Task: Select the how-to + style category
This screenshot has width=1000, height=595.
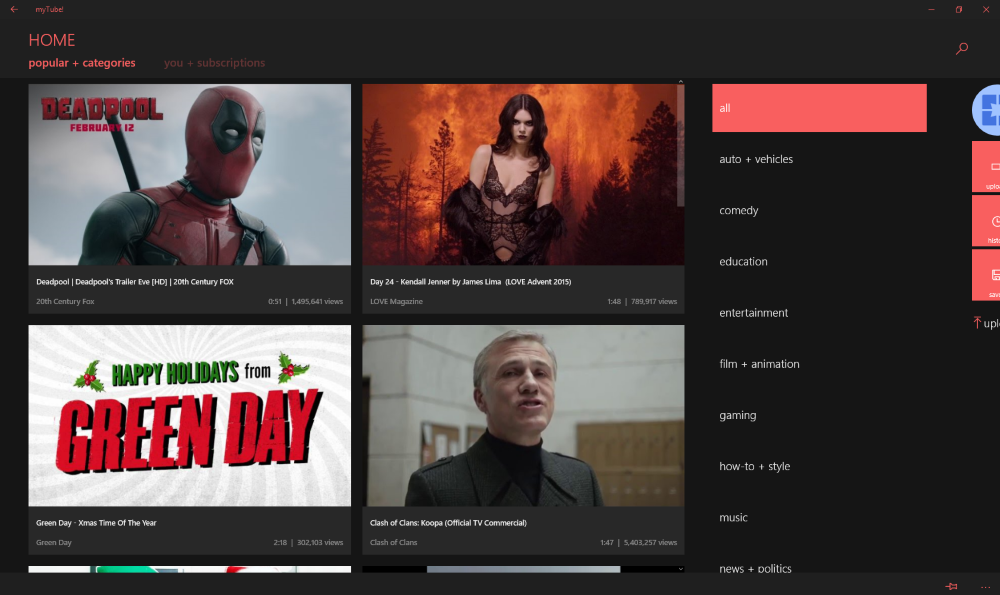Action: pyautogui.click(x=819, y=466)
